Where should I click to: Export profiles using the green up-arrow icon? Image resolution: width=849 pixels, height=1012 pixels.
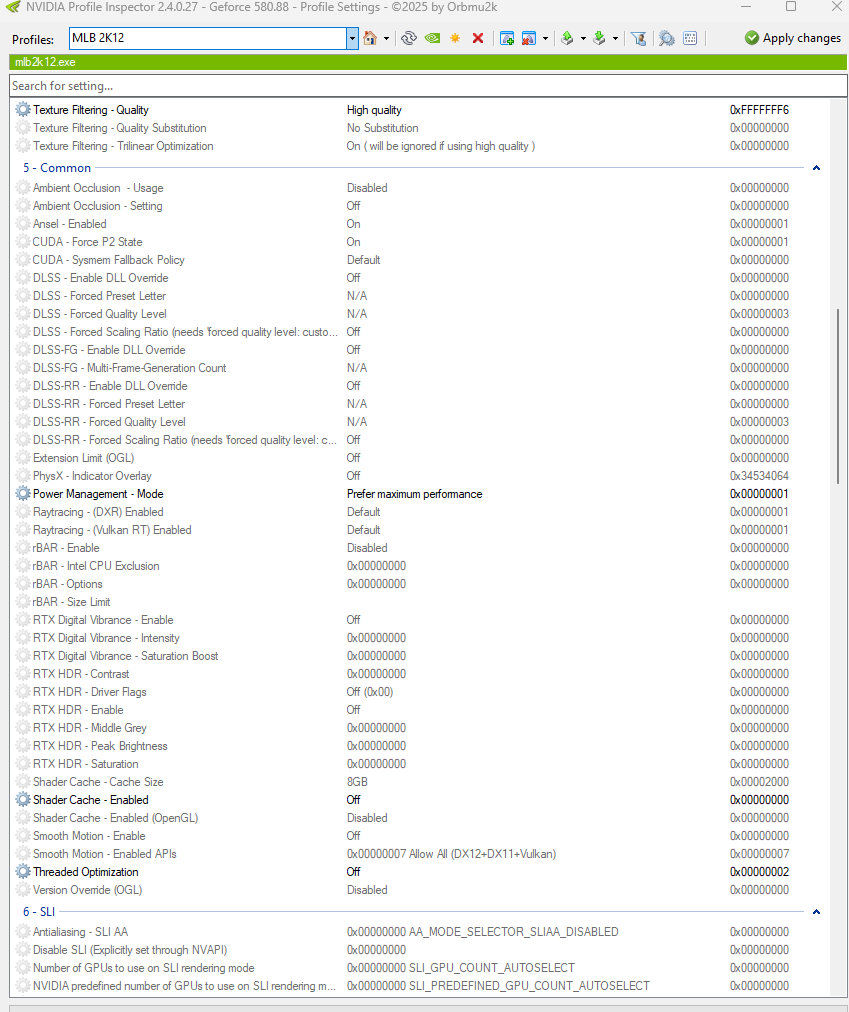(567, 38)
